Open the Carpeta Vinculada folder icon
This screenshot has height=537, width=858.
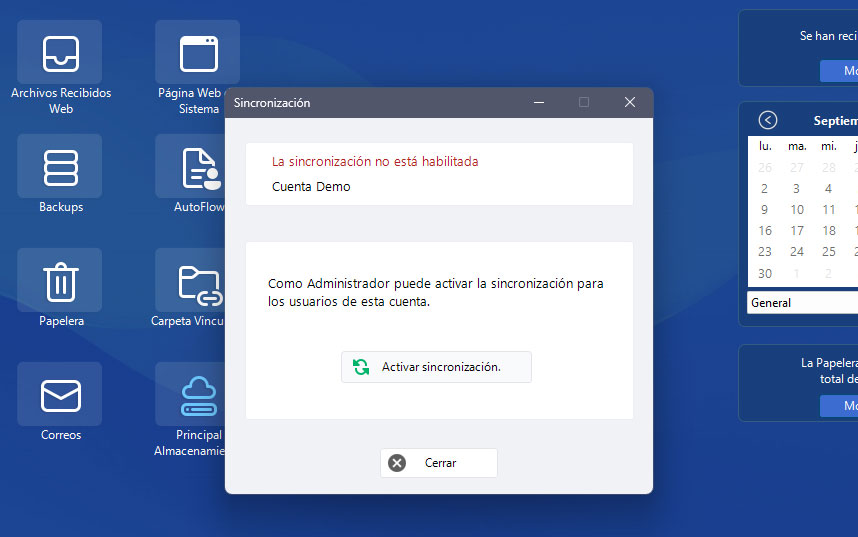190,280
